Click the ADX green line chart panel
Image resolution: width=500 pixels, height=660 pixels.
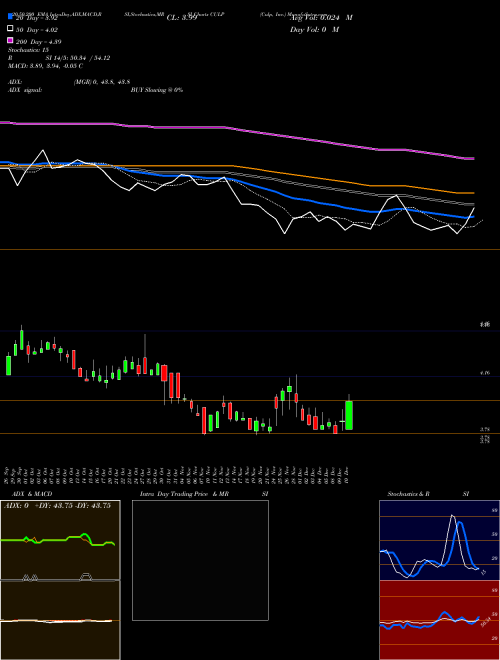[x=60, y=540]
